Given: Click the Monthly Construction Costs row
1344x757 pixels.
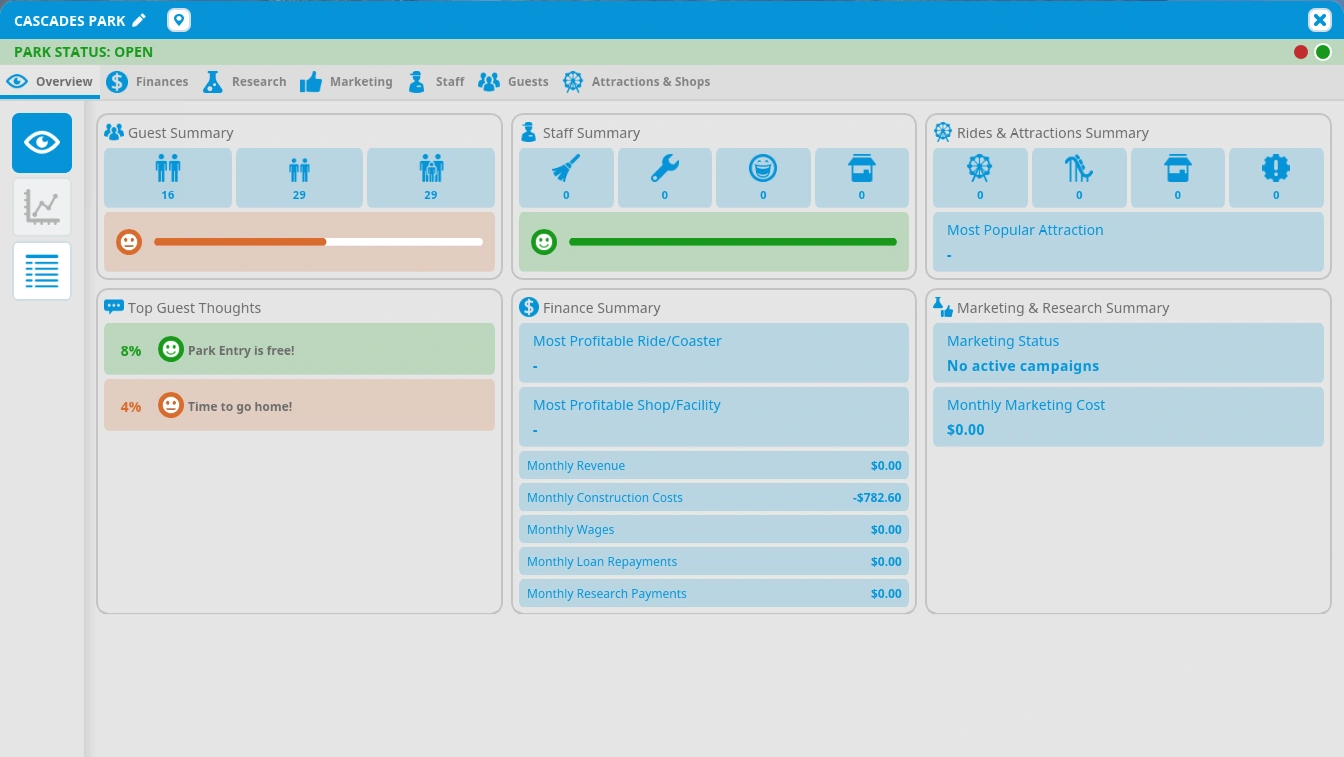Looking at the screenshot, I should point(714,498).
